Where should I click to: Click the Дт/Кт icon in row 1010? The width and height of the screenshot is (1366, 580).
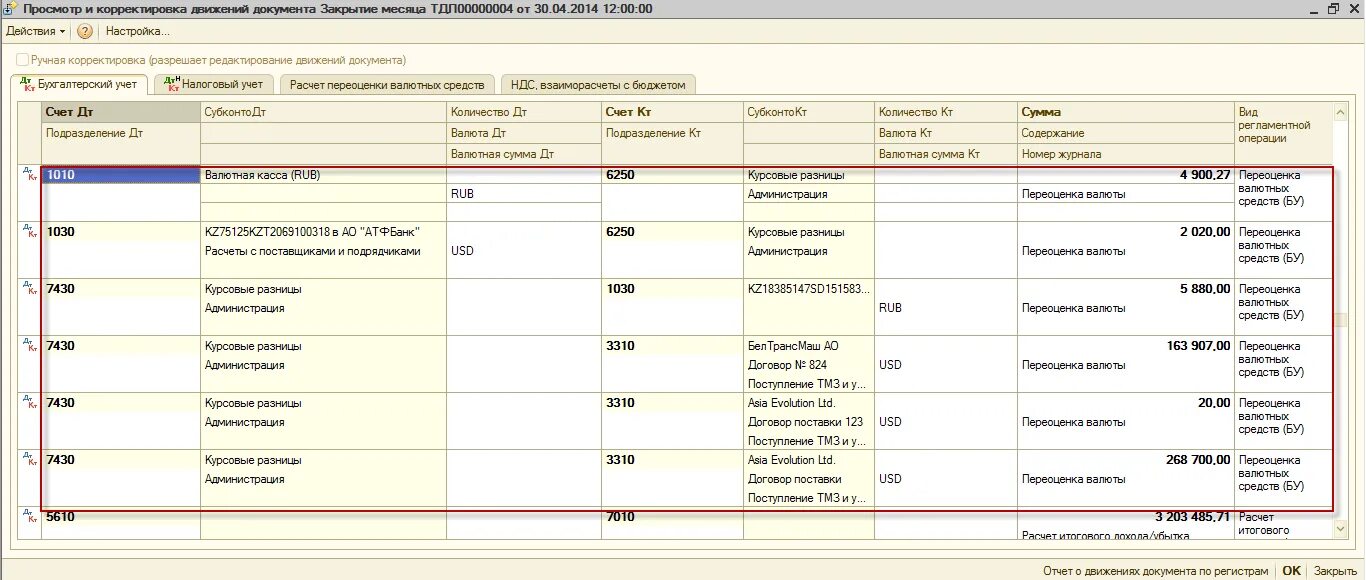29,174
